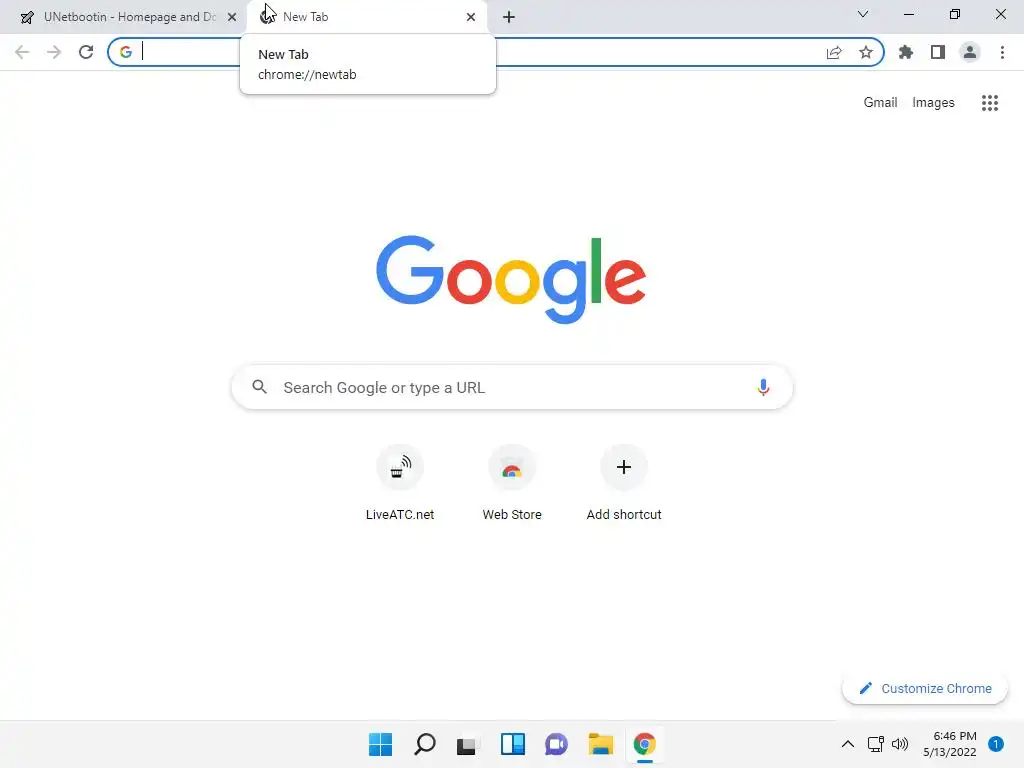Open the clock showing 6:46 PM
Image resolution: width=1024 pixels, height=768 pixels.
[x=950, y=744]
